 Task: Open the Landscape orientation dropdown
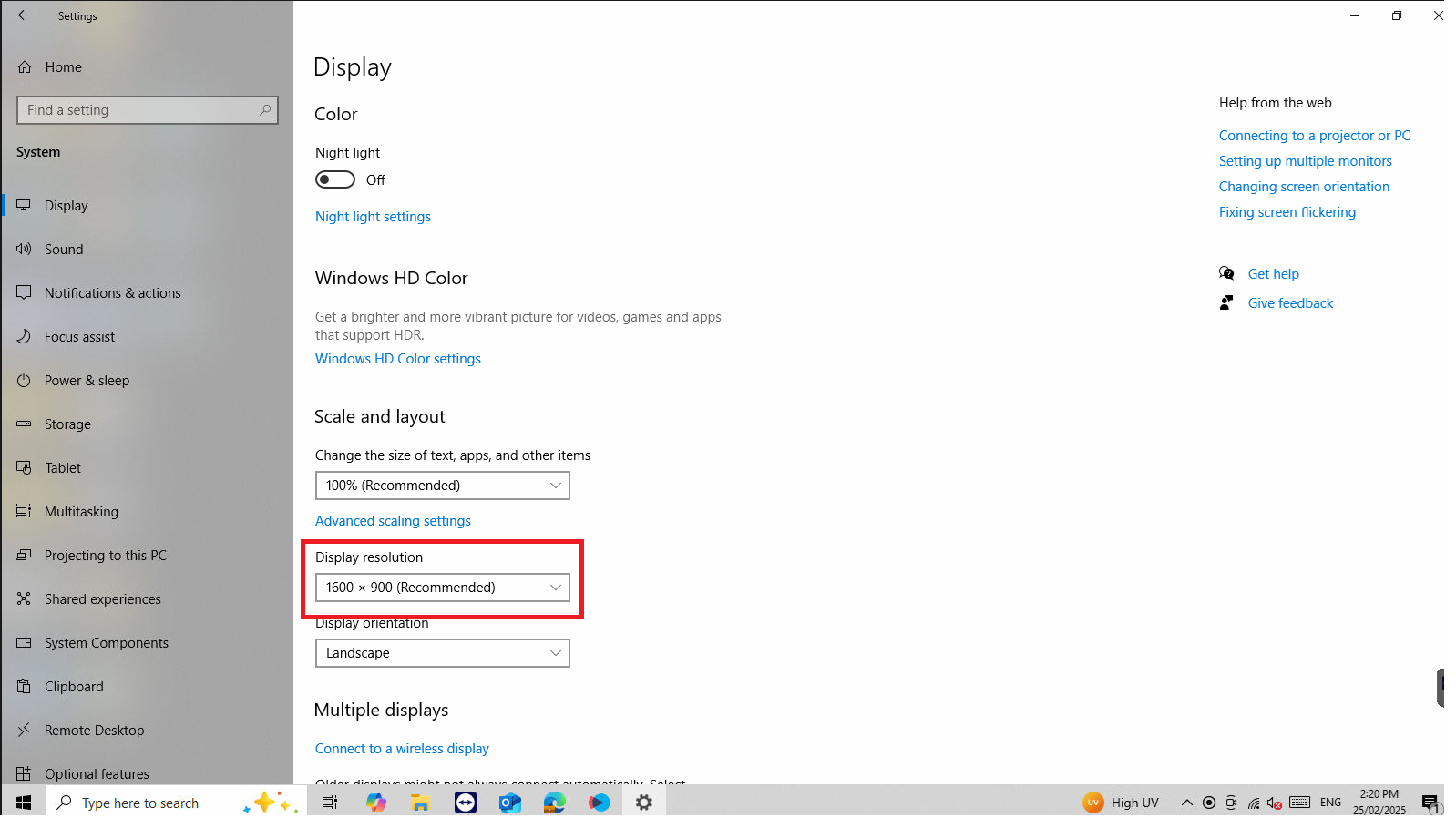[x=443, y=653]
